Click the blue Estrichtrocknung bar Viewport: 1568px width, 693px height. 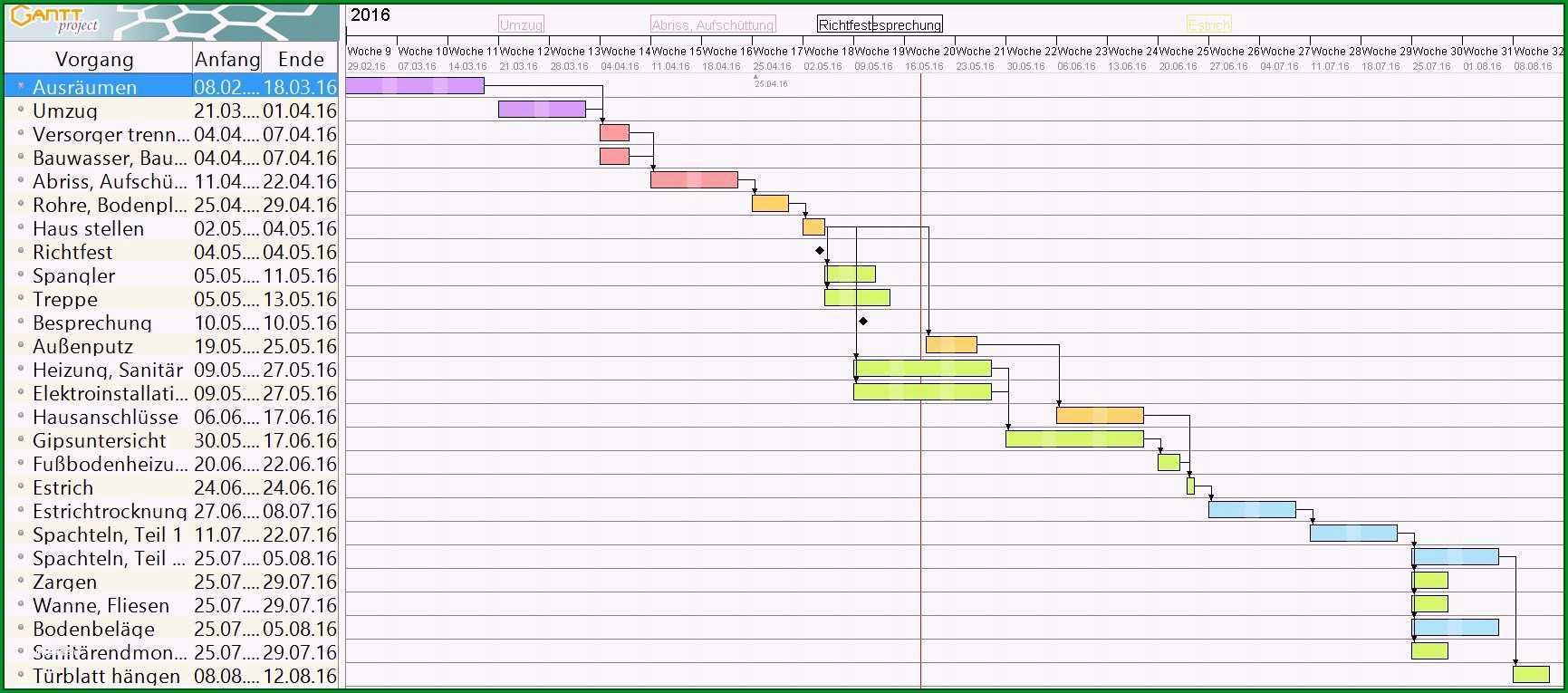click(1252, 510)
